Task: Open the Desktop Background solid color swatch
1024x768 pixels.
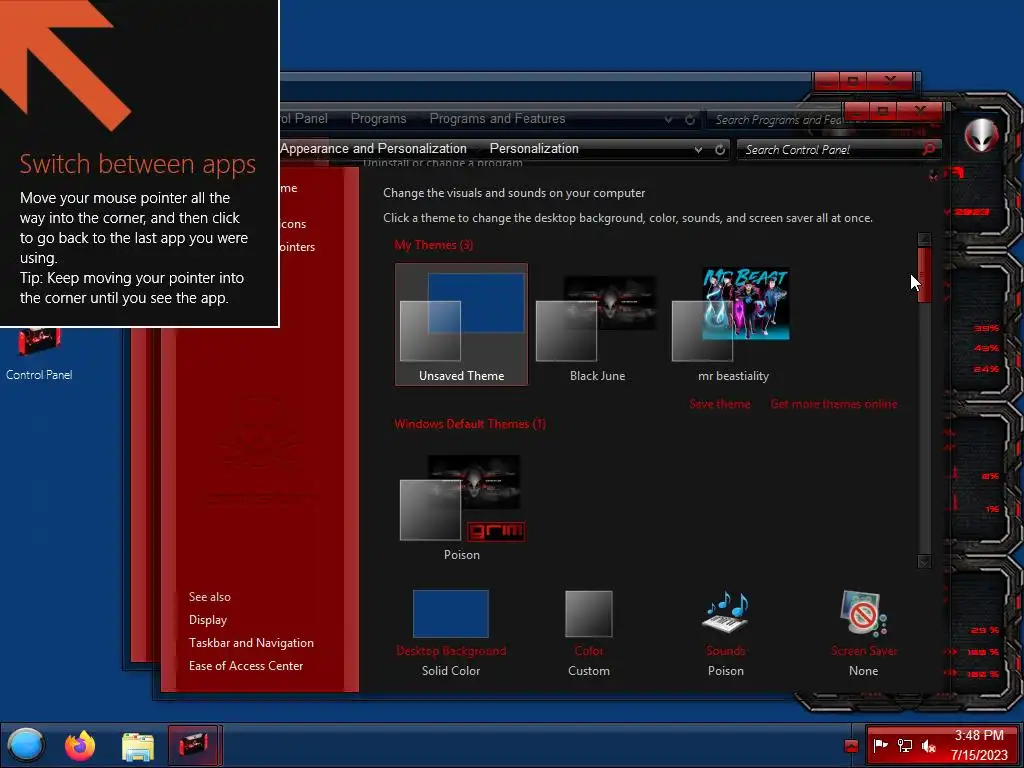Action: point(451,614)
